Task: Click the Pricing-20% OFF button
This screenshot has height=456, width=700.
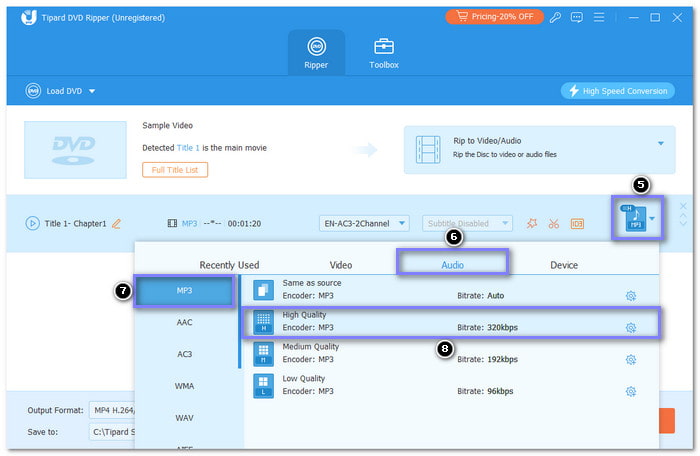Action: pyautogui.click(x=495, y=17)
